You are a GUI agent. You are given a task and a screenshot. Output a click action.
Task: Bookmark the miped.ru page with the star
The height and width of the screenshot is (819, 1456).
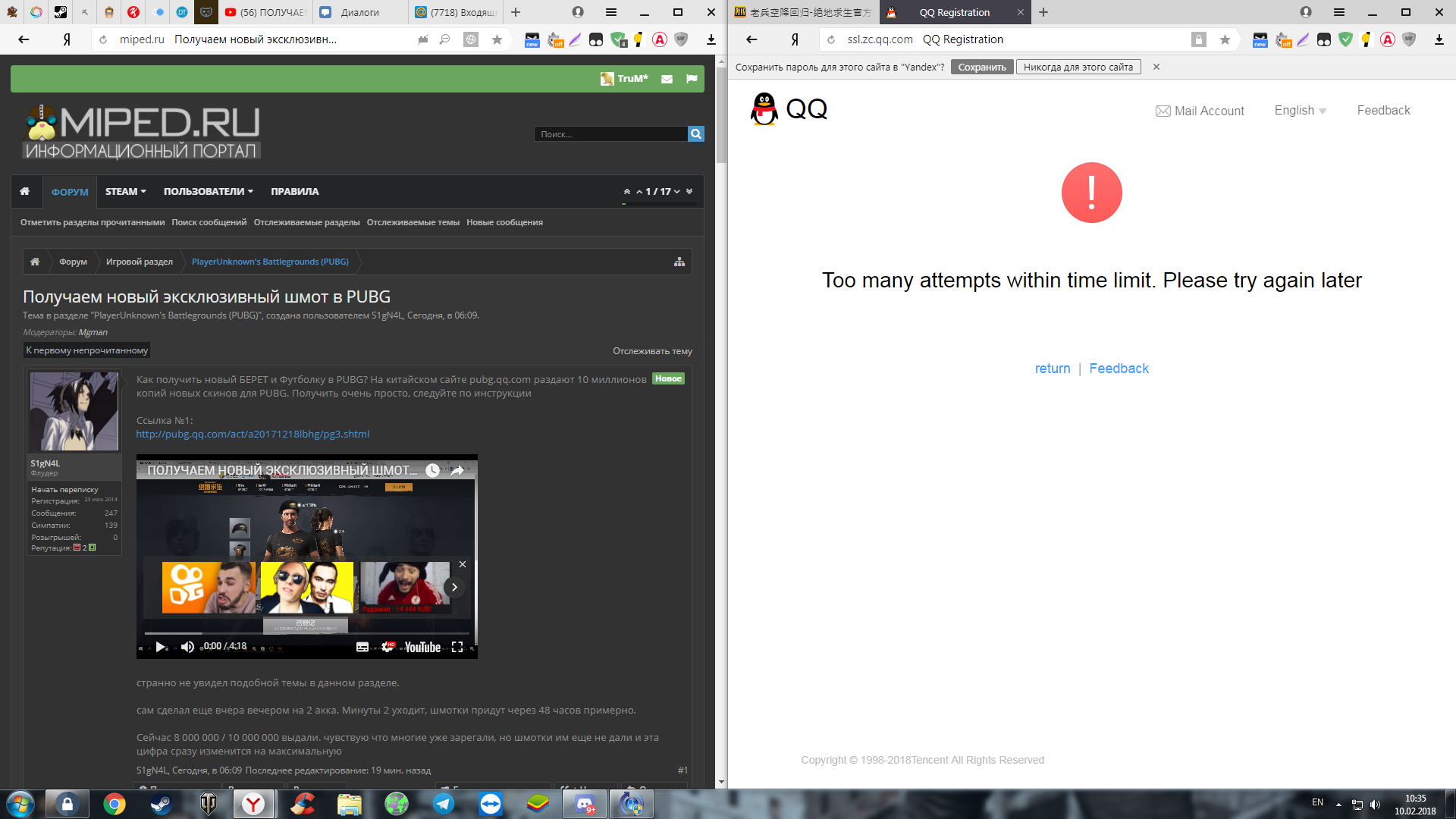click(x=497, y=39)
